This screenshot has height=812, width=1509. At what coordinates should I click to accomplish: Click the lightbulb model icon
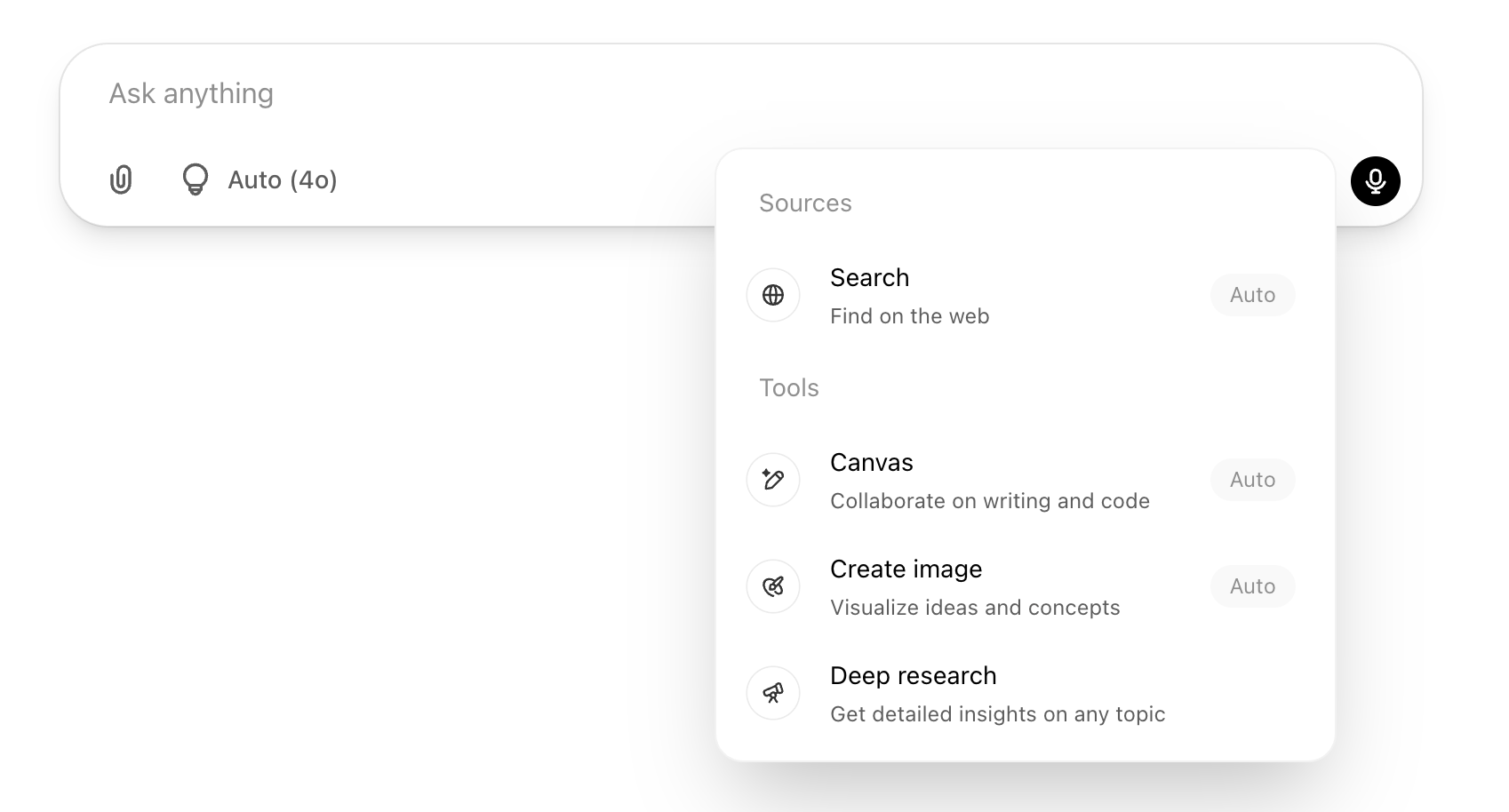(x=195, y=179)
